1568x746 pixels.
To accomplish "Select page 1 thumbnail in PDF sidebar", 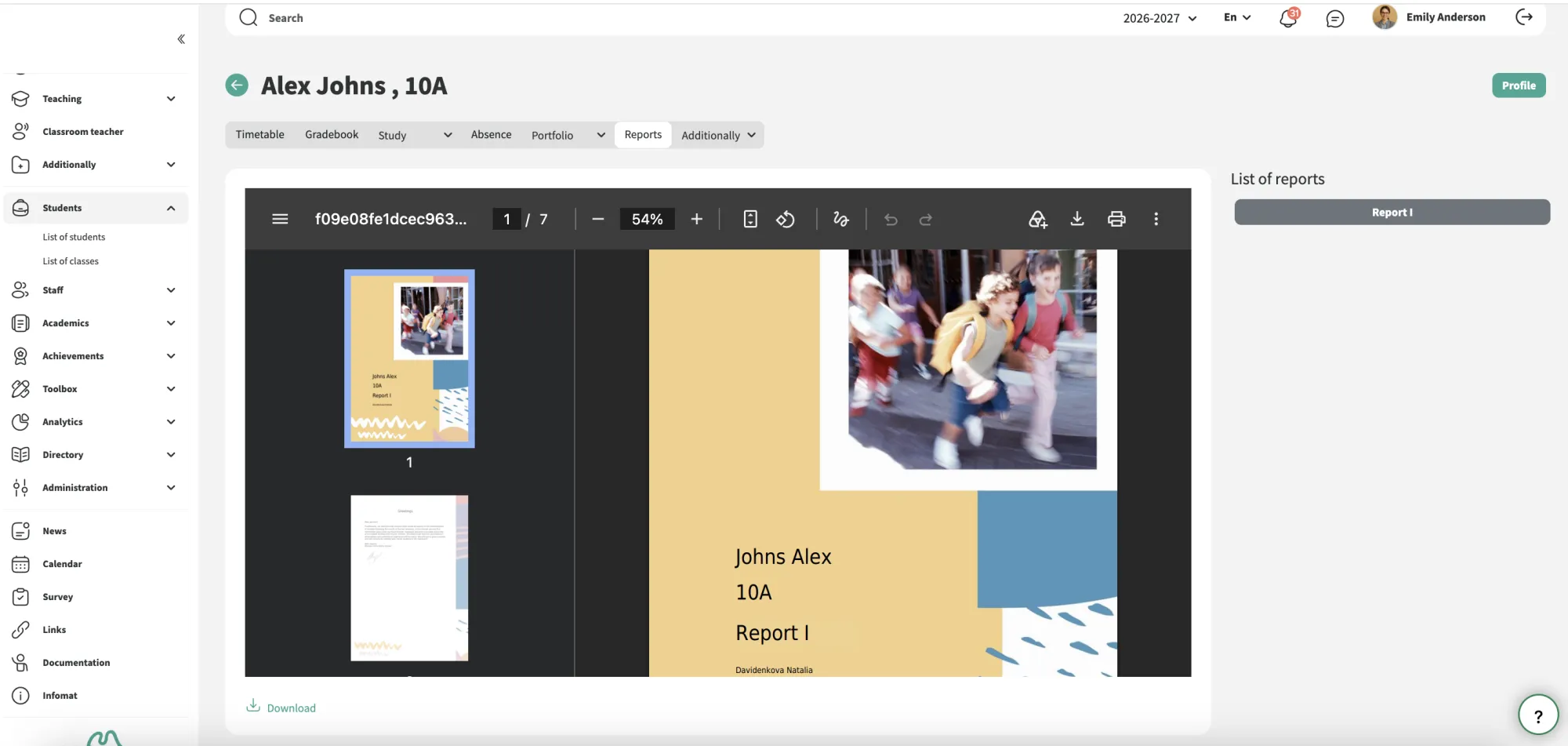I will pos(409,358).
